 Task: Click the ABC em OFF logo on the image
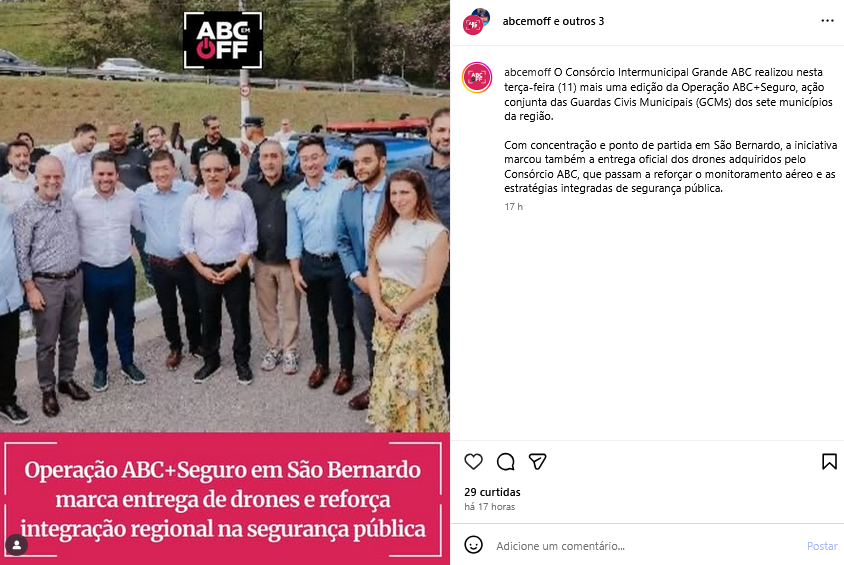(223, 40)
